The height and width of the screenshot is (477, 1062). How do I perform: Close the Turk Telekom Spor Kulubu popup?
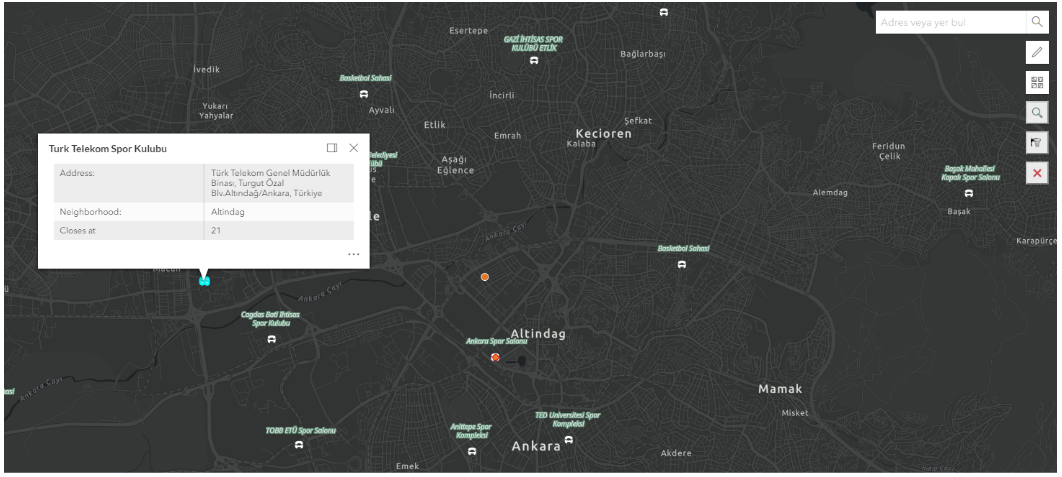[x=354, y=148]
